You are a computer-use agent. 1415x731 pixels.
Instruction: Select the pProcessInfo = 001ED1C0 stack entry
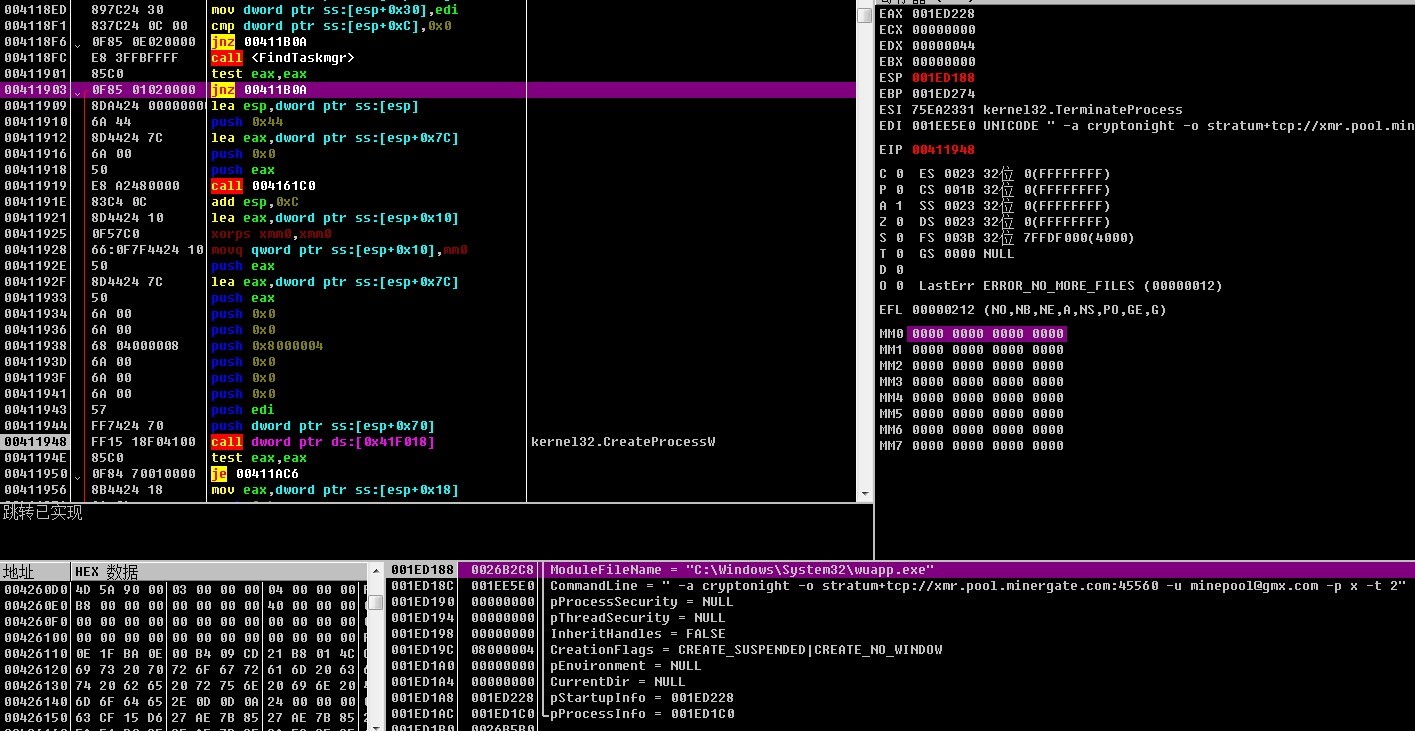(641, 714)
